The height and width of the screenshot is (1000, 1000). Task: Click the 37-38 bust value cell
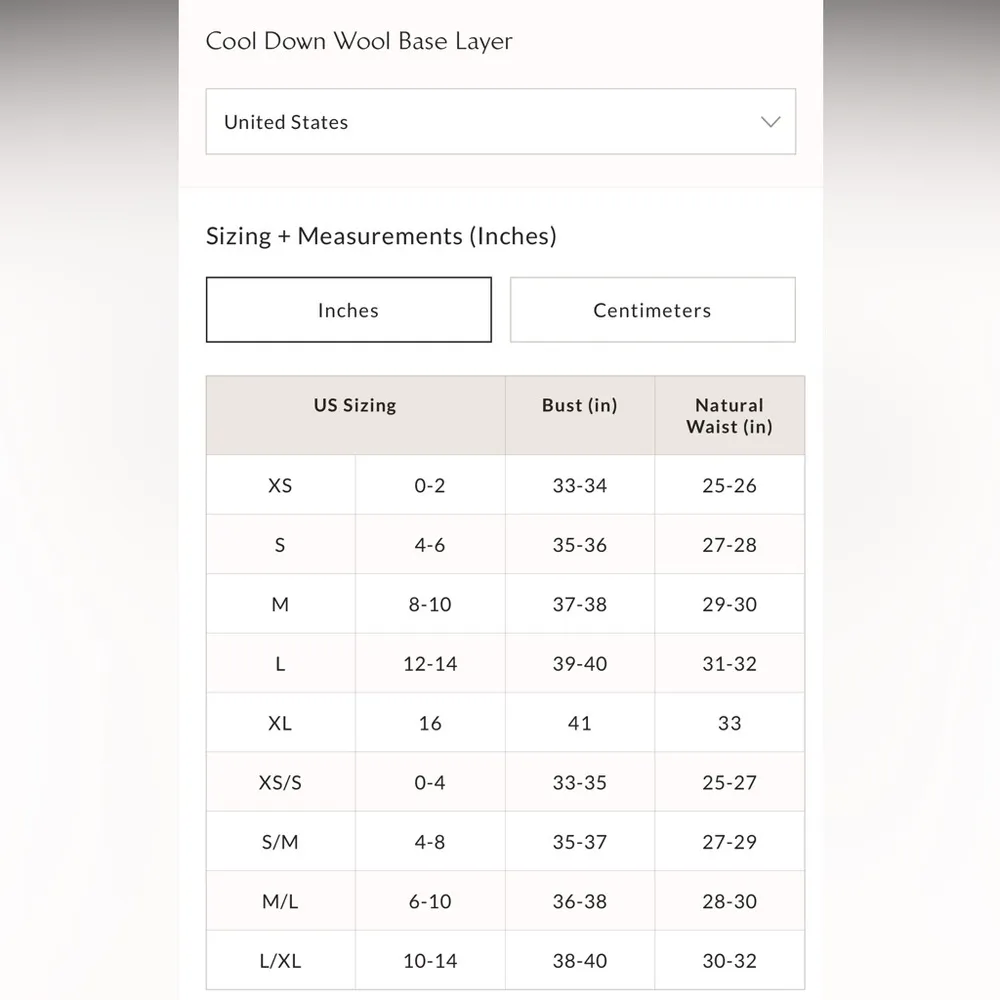point(580,605)
